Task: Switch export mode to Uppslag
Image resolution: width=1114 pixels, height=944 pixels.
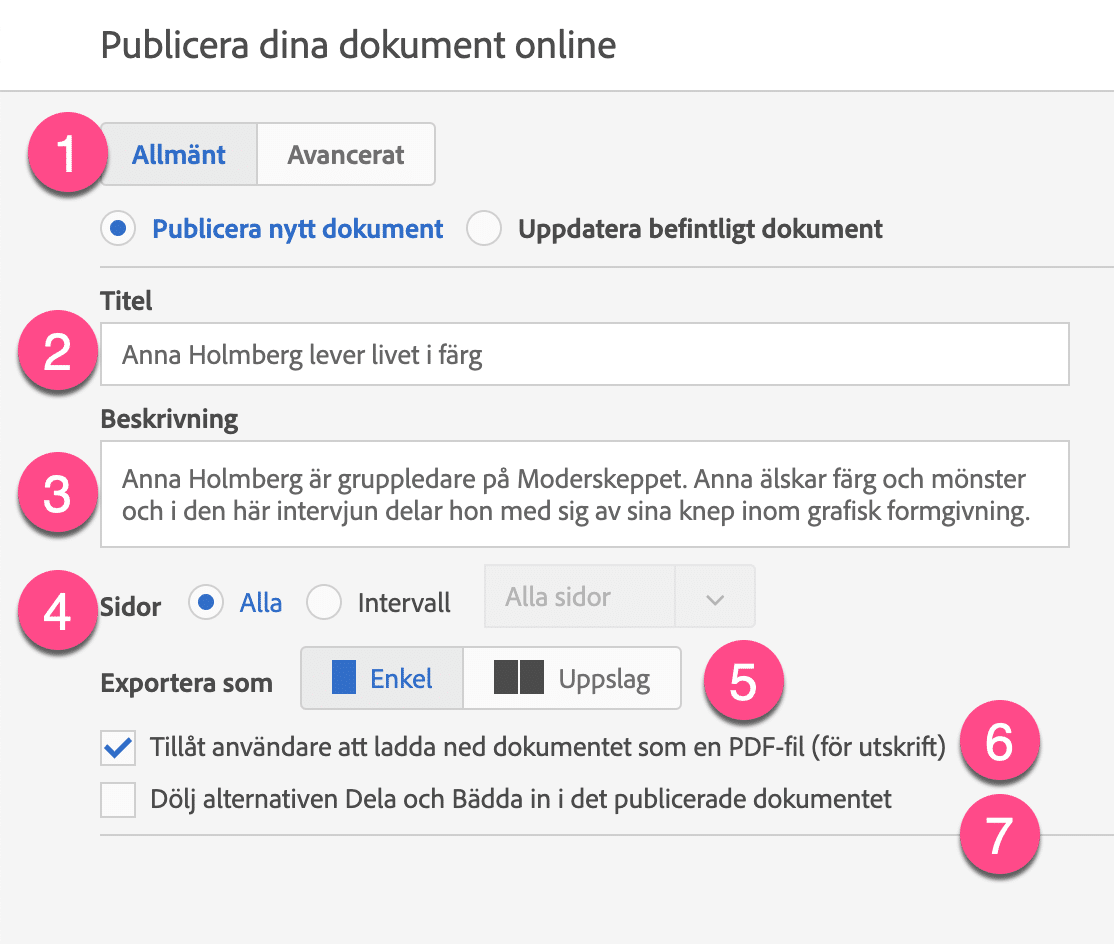Action: click(570, 678)
